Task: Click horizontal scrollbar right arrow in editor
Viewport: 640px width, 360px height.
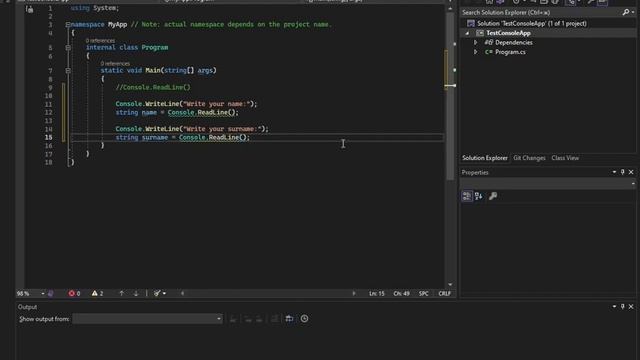Action: [x=353, y=293]
